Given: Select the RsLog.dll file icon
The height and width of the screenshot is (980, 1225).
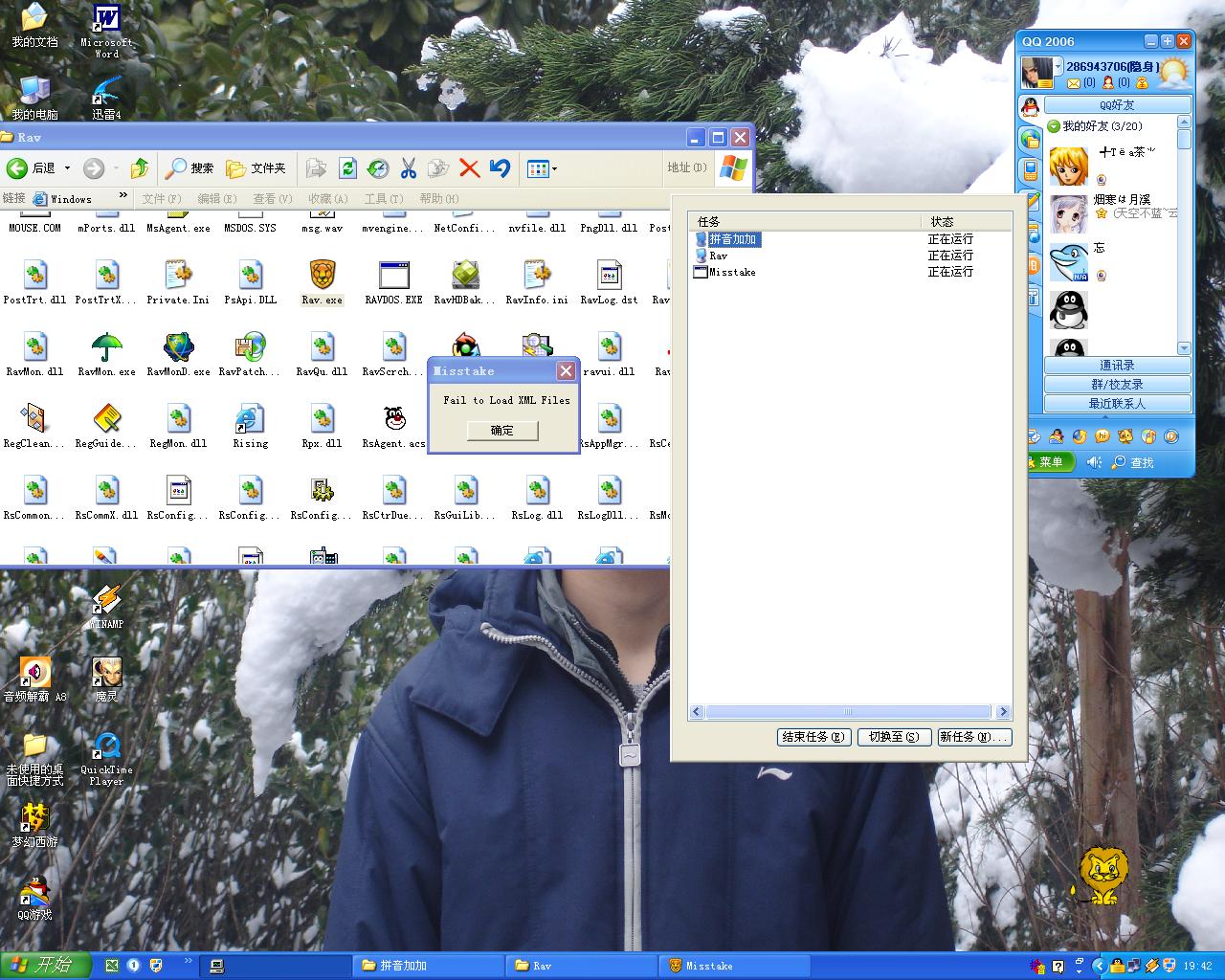Looking at the screenshot, I should [538, 491].
